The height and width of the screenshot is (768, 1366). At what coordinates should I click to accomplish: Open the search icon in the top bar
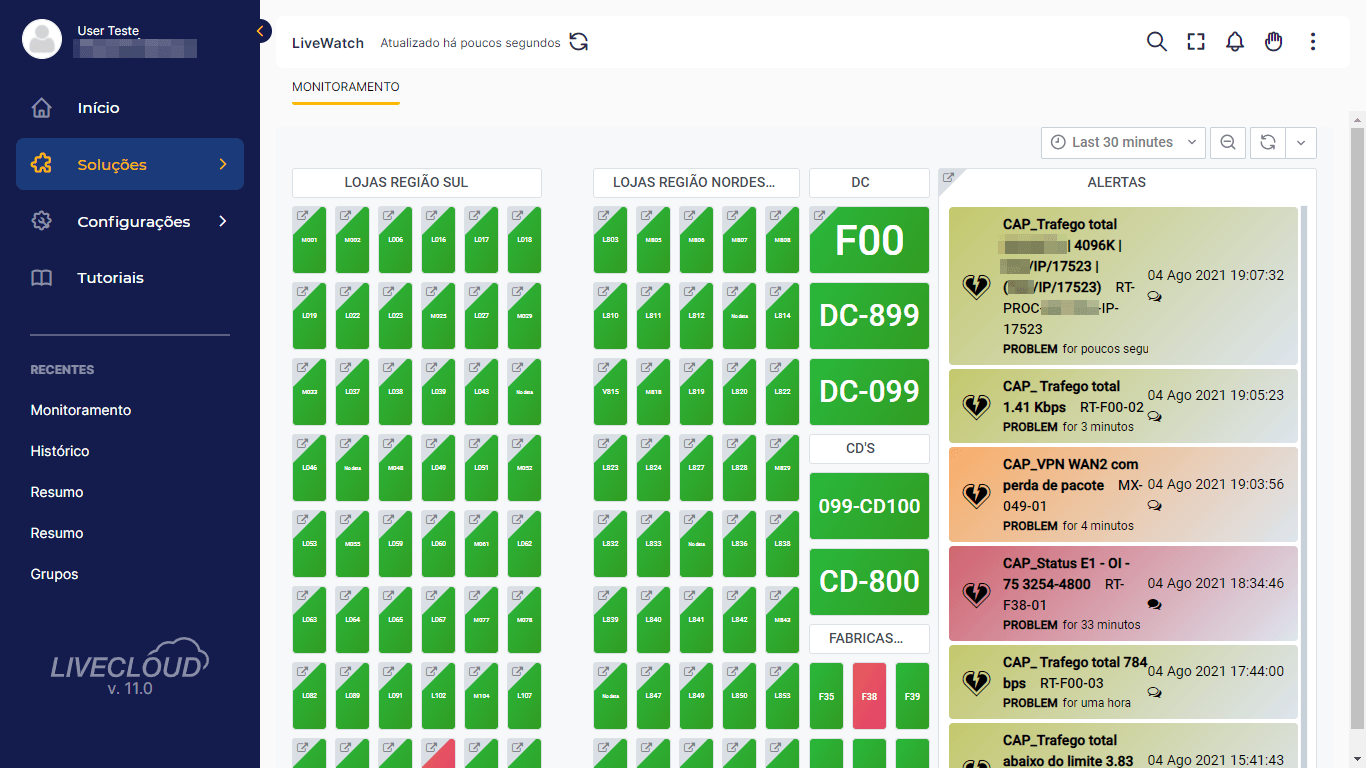pyautogui.click(x=1156, y=42)
